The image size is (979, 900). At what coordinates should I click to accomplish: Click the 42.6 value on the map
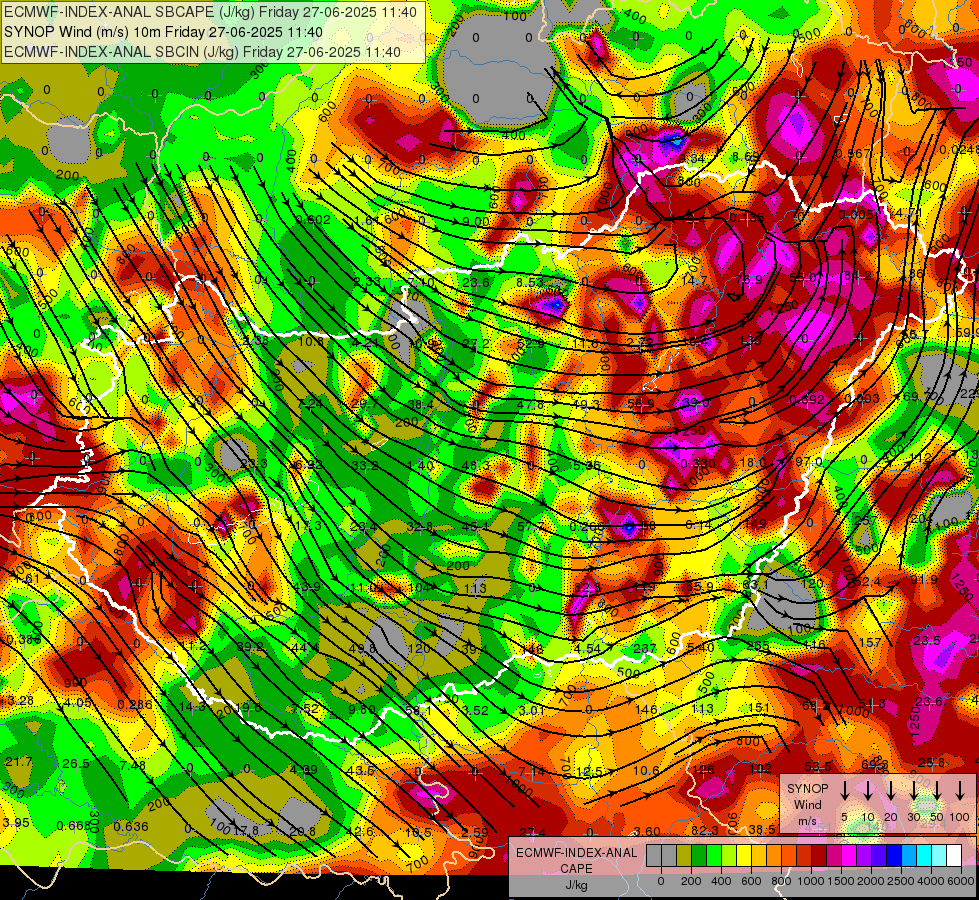[360, 831]
